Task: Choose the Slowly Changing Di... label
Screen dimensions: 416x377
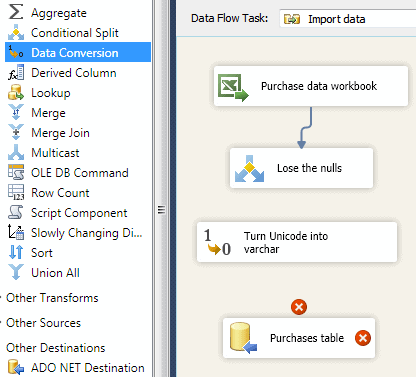Action: pyautogui.click(x=87, y=233)
